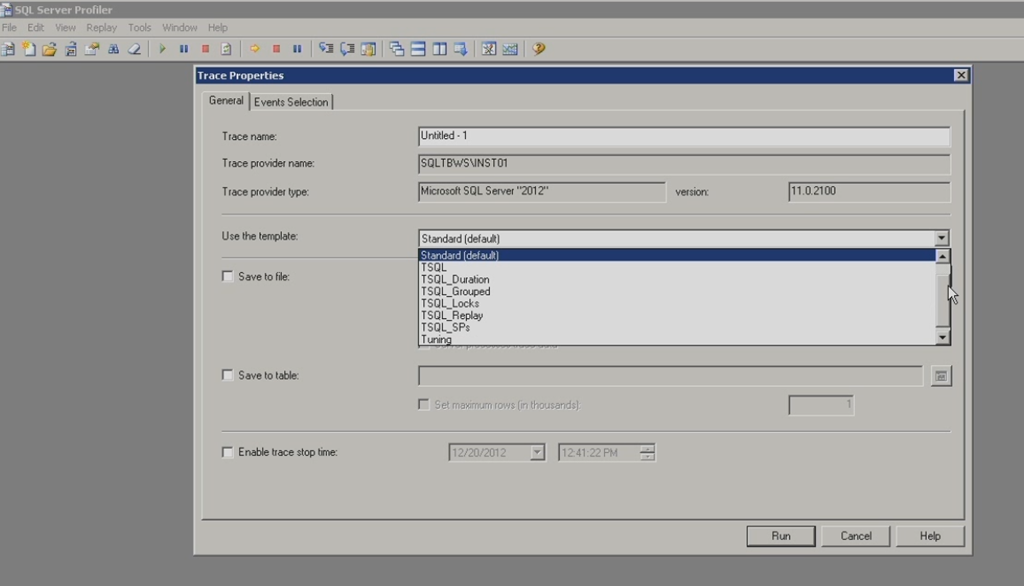Start trace with green play icon
1024x586 pixels.
pyautogui.click(x=162, y=49)
